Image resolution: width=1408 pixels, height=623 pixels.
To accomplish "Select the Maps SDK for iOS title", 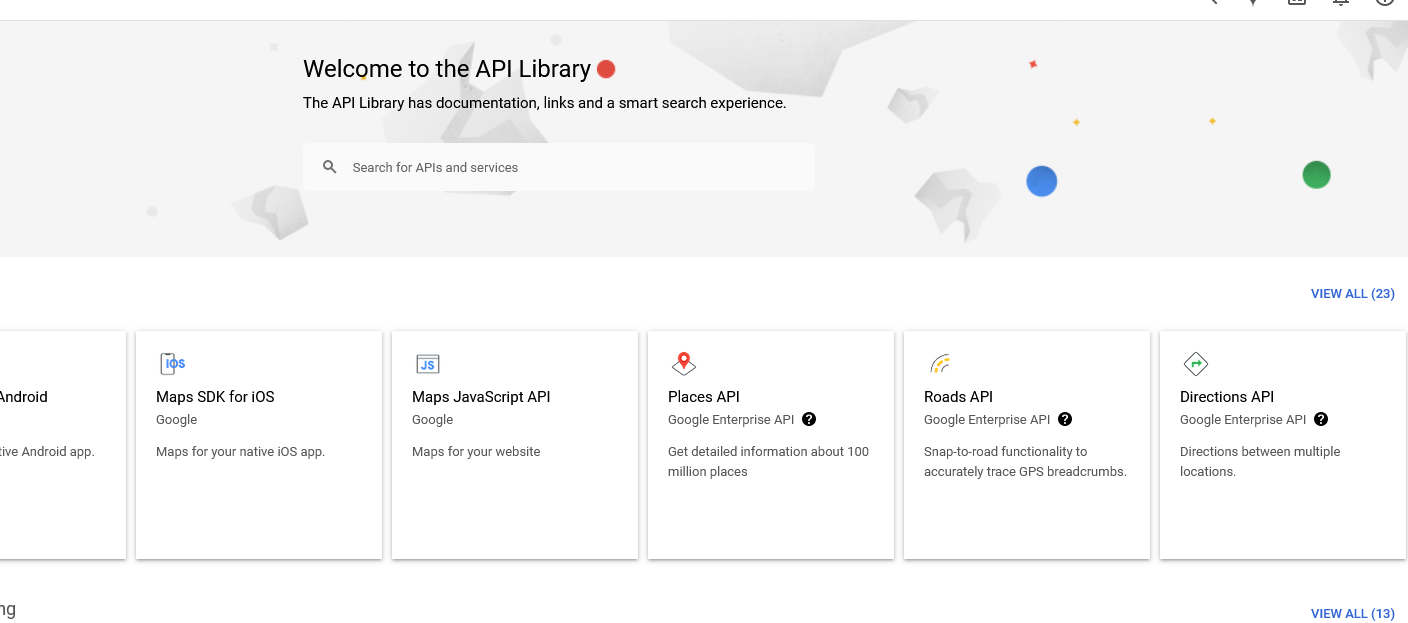I will 215,397.
